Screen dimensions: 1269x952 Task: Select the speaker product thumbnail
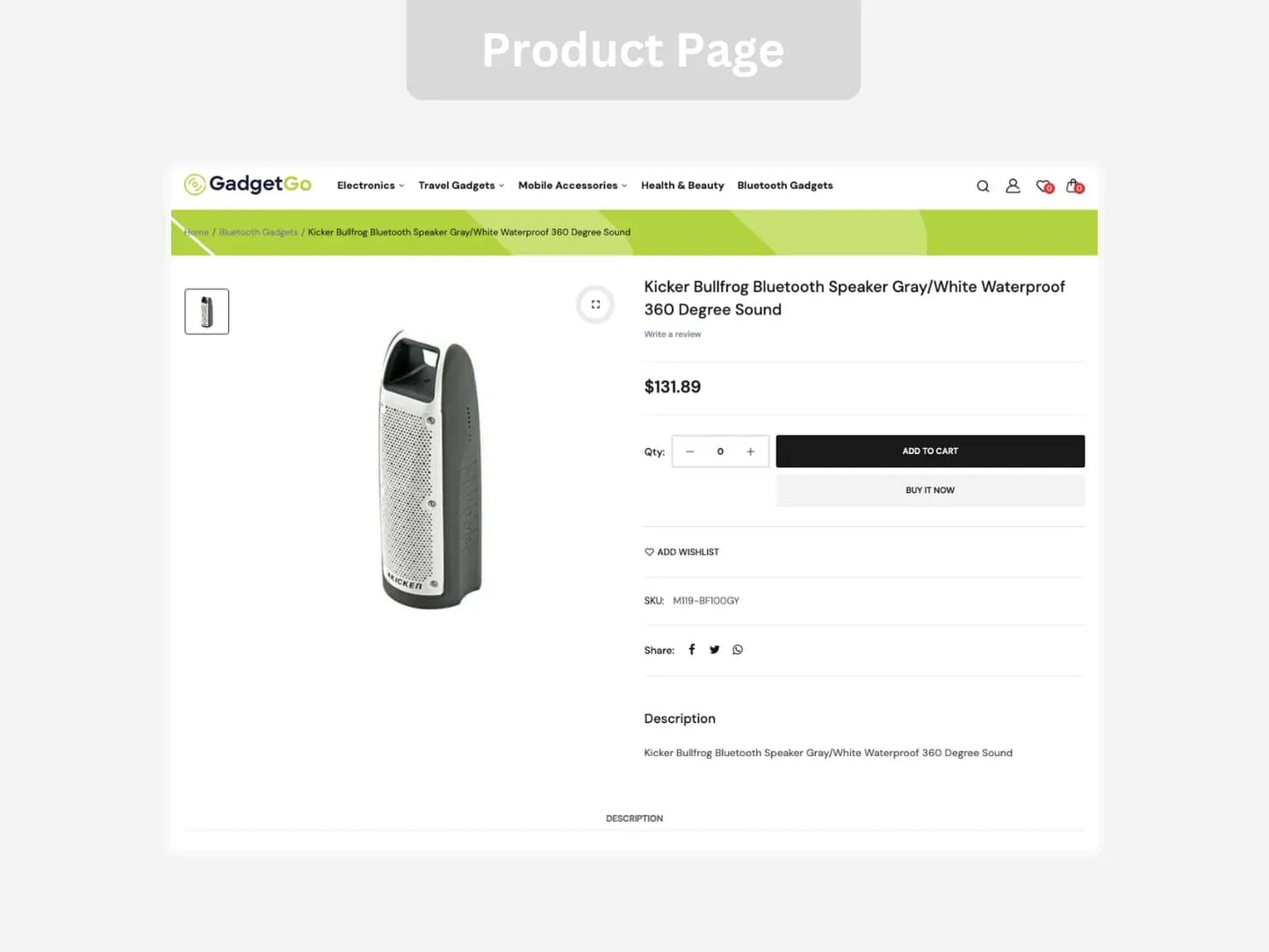206,312
